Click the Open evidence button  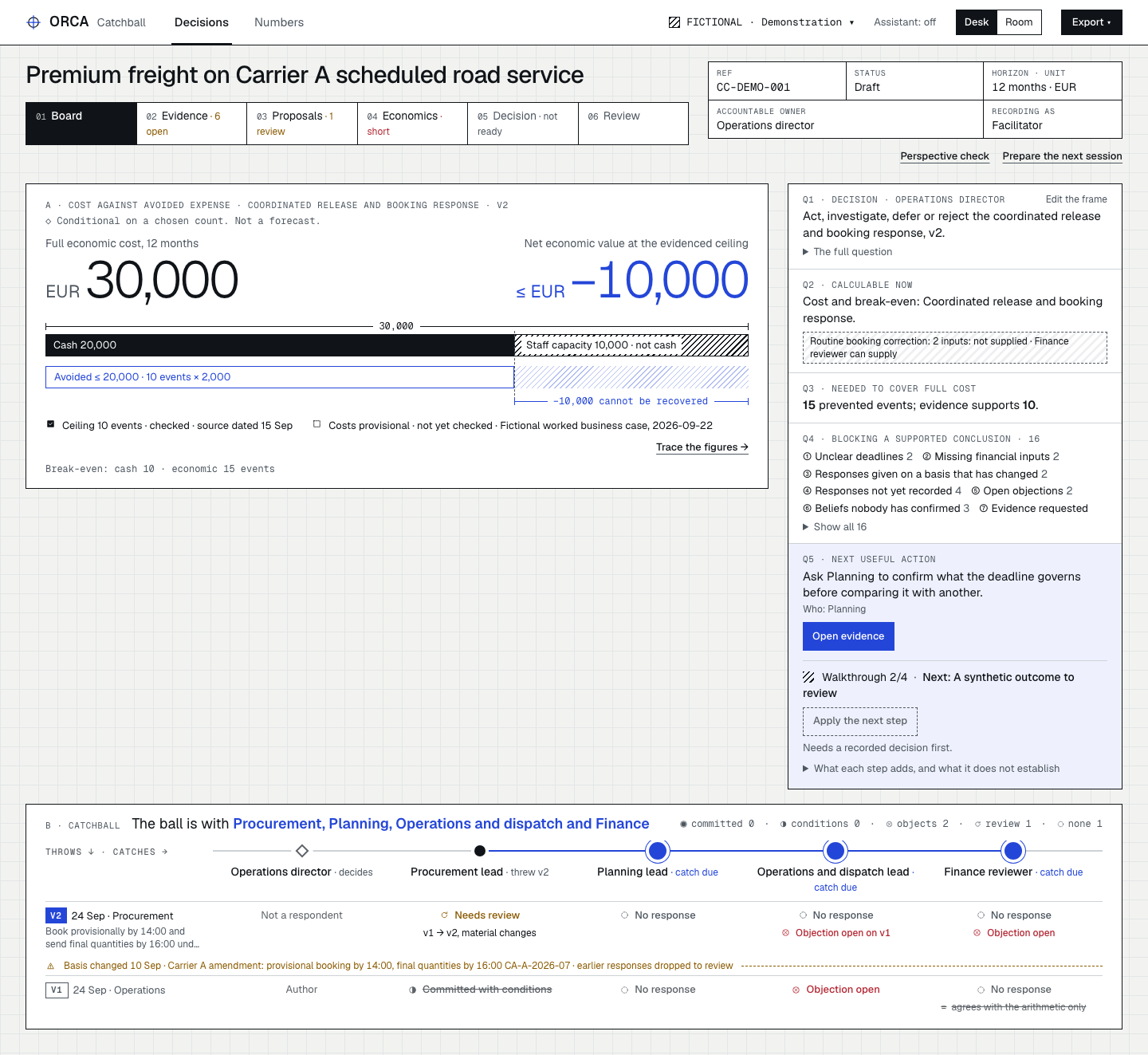tap(848, 636)
